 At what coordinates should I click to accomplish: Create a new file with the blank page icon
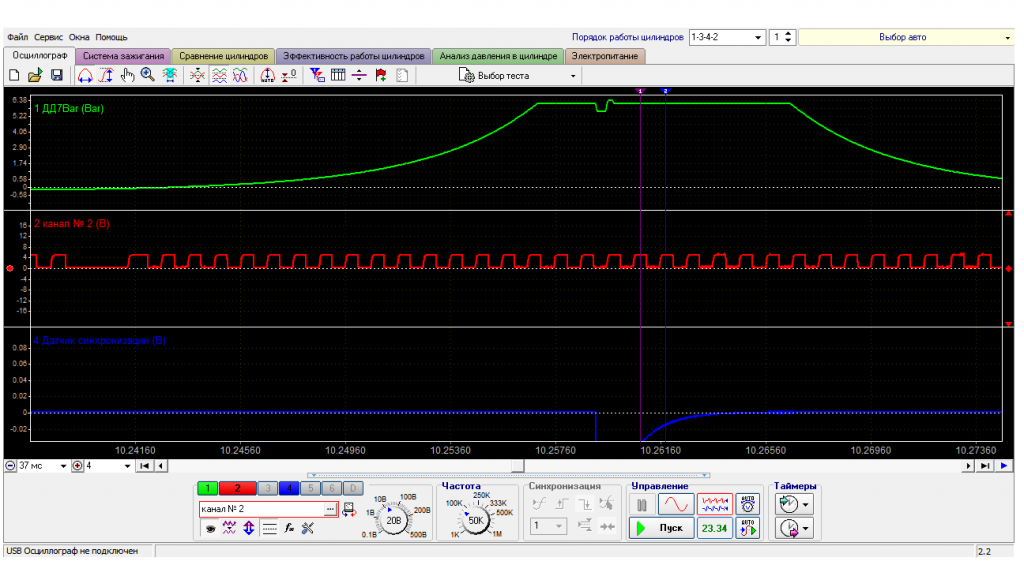click(14, 76)
